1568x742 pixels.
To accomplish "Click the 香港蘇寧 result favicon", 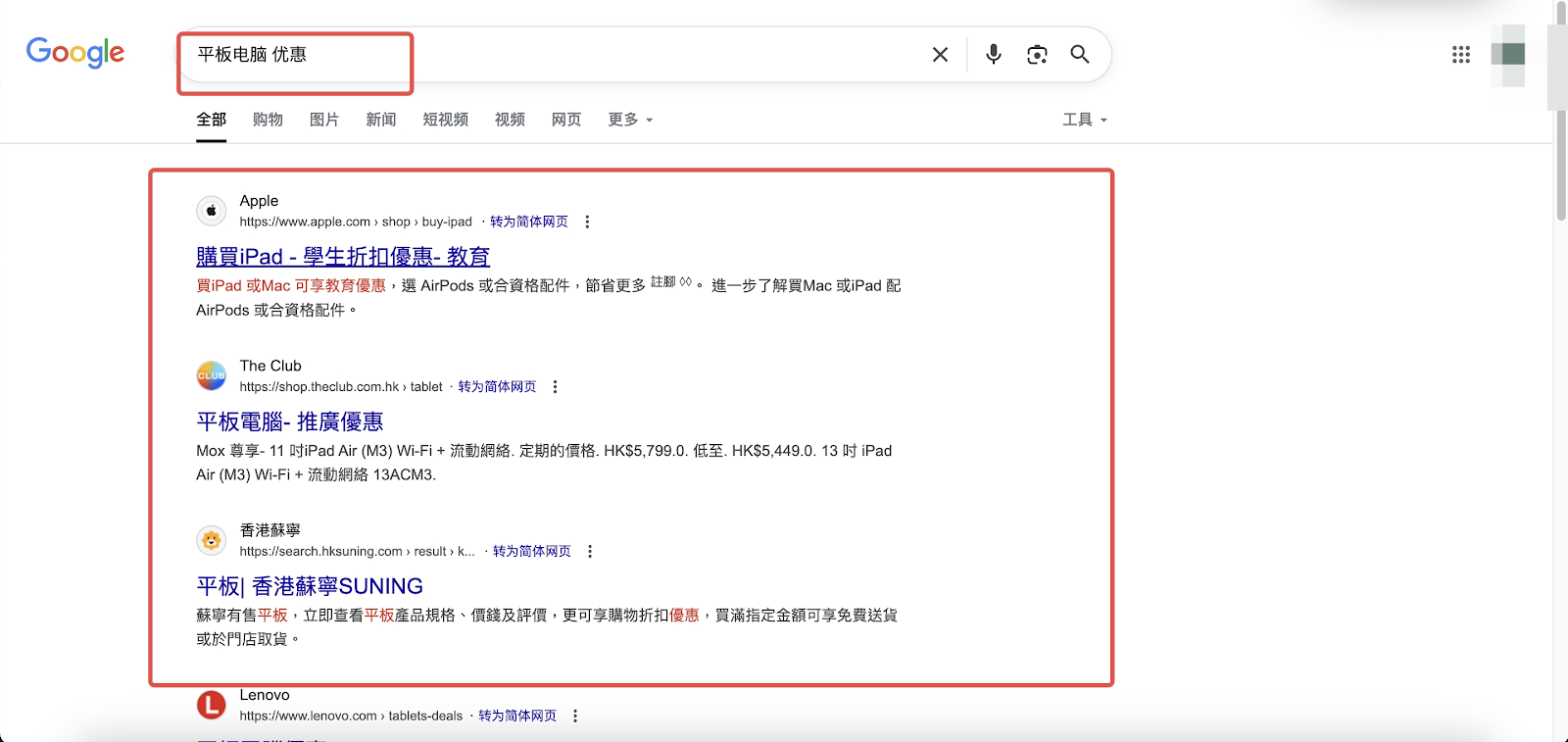I will (211, 540).
